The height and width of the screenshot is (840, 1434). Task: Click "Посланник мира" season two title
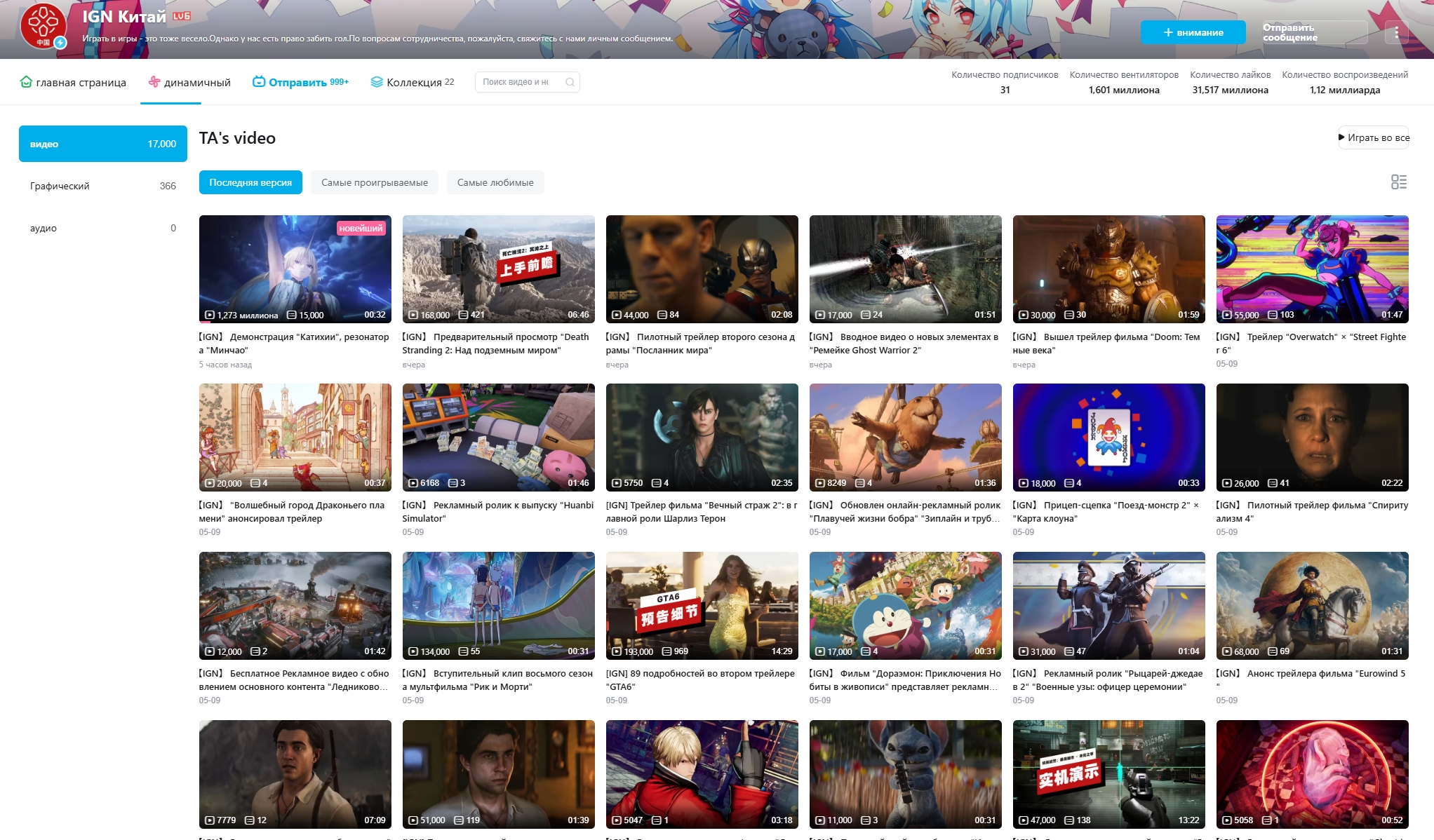click(x=701, y=344)
